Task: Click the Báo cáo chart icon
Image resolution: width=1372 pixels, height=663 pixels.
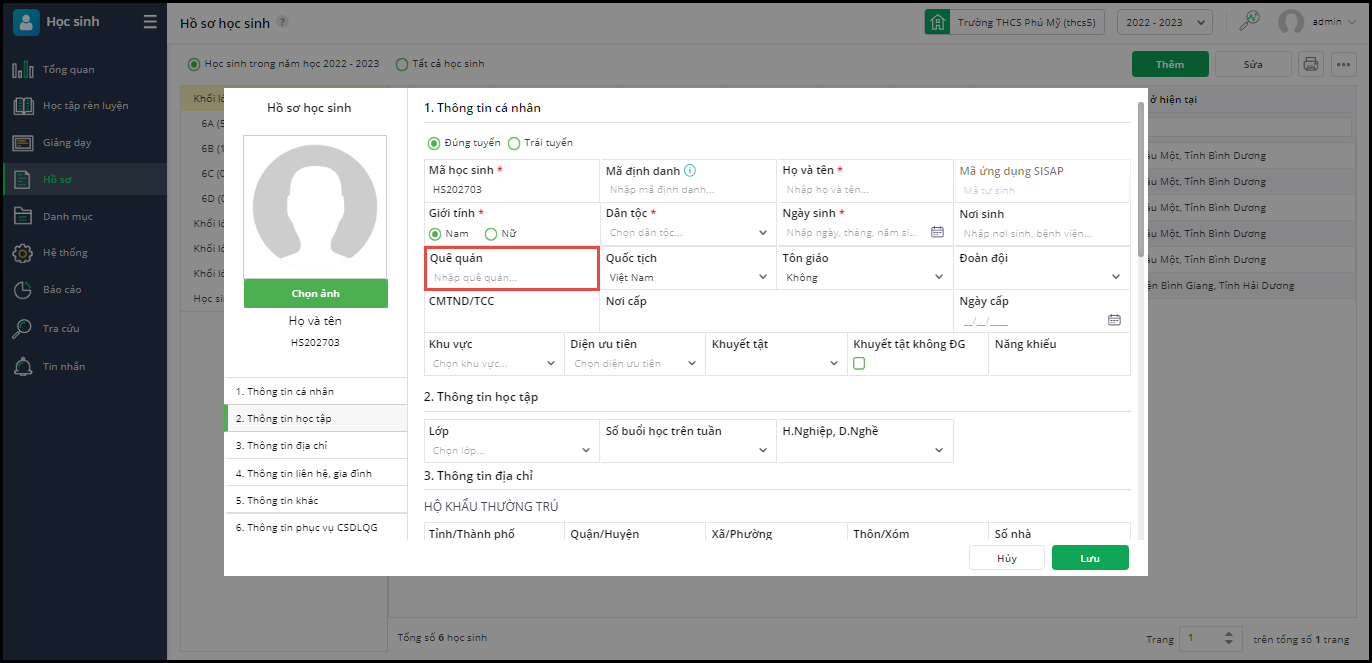Action: (23, 290)
